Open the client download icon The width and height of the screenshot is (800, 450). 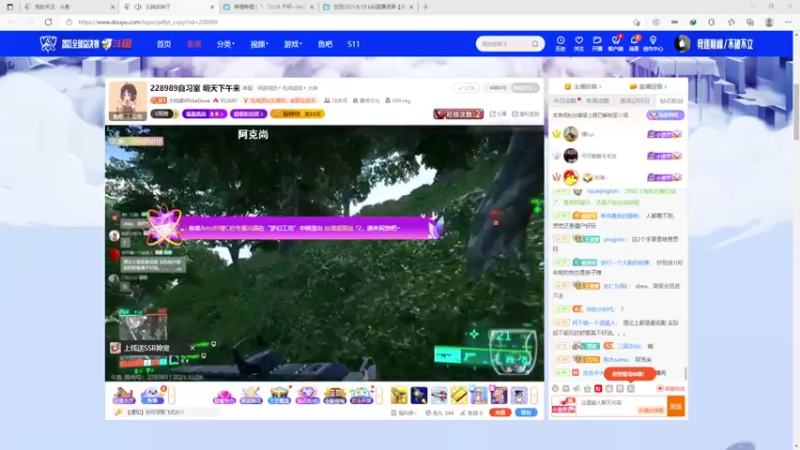[x=615, y=43]
